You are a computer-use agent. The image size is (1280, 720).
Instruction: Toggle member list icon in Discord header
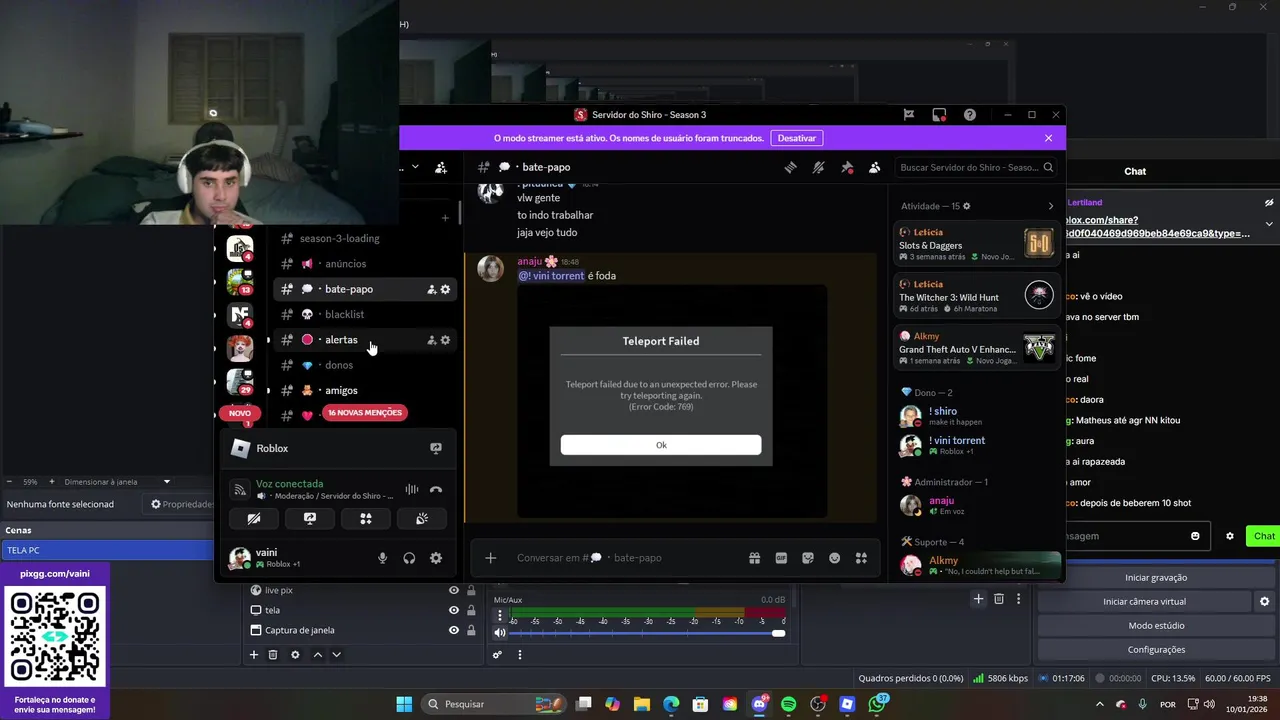coord(875,167)
